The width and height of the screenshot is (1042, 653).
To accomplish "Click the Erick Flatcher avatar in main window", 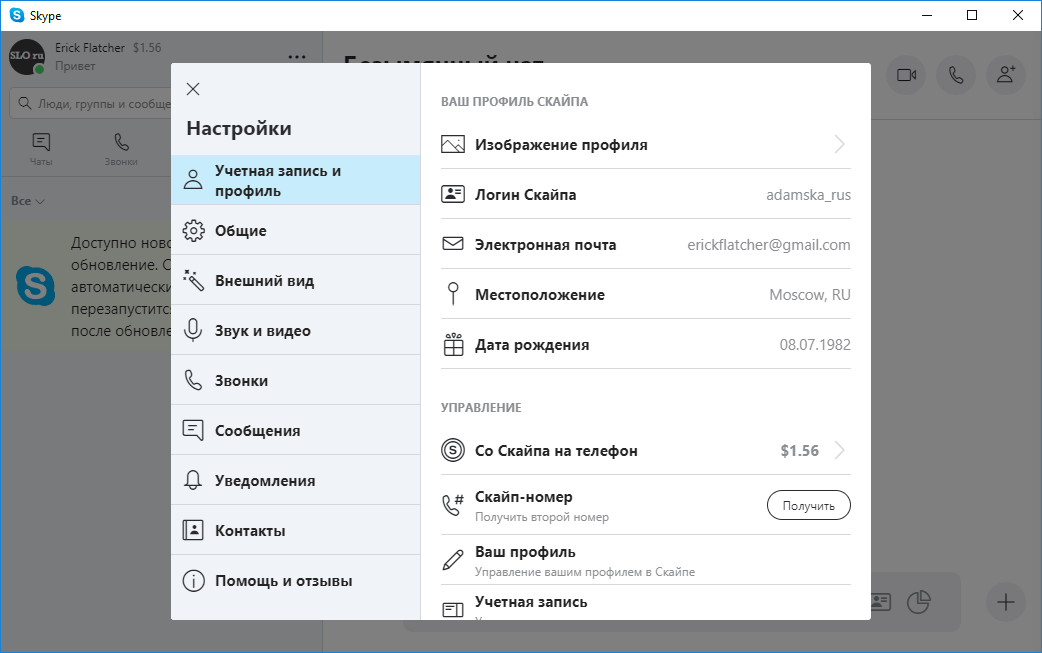I will tap(27, 56).
